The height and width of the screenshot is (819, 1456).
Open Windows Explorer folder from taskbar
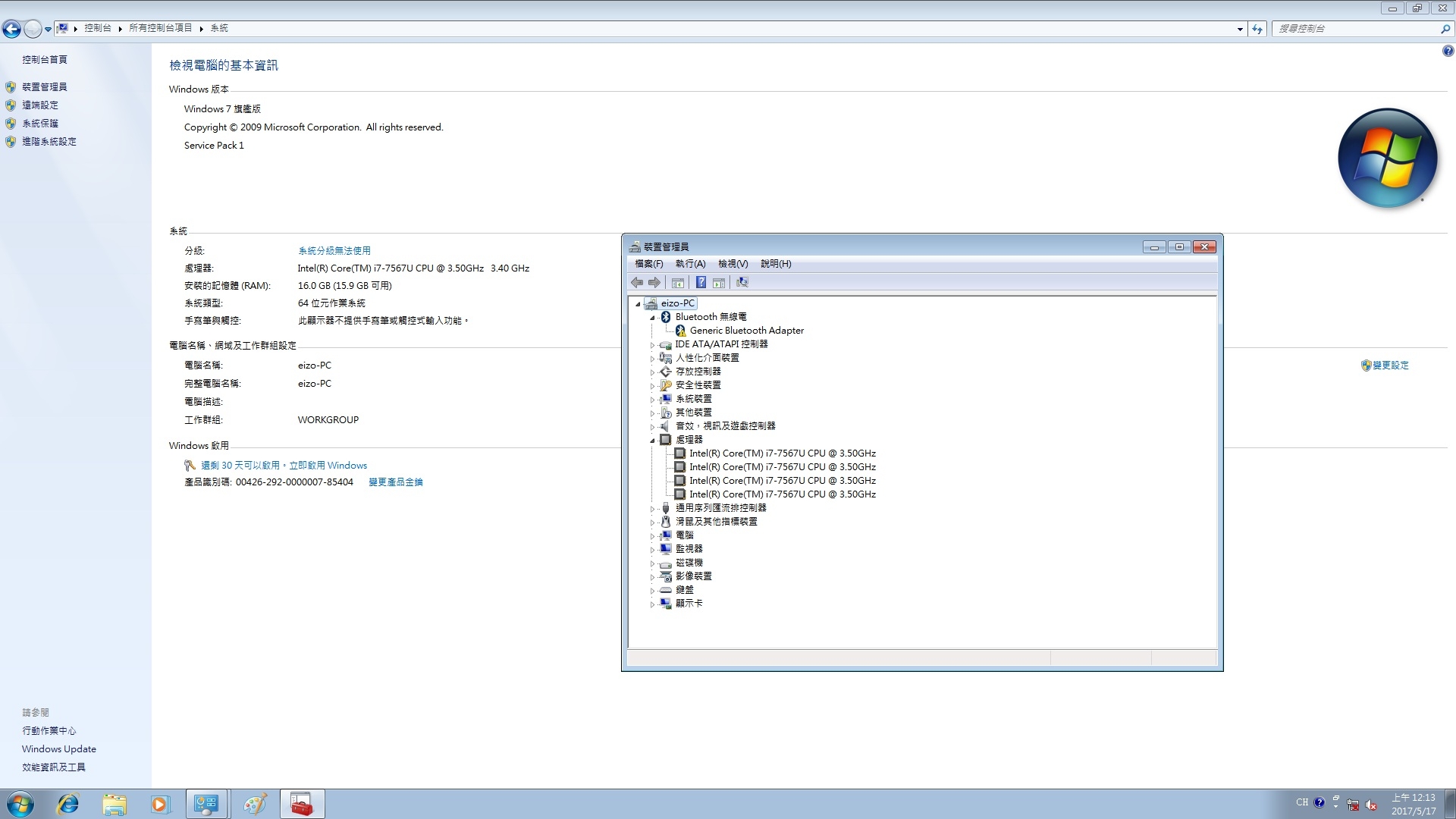coord(115,804)
